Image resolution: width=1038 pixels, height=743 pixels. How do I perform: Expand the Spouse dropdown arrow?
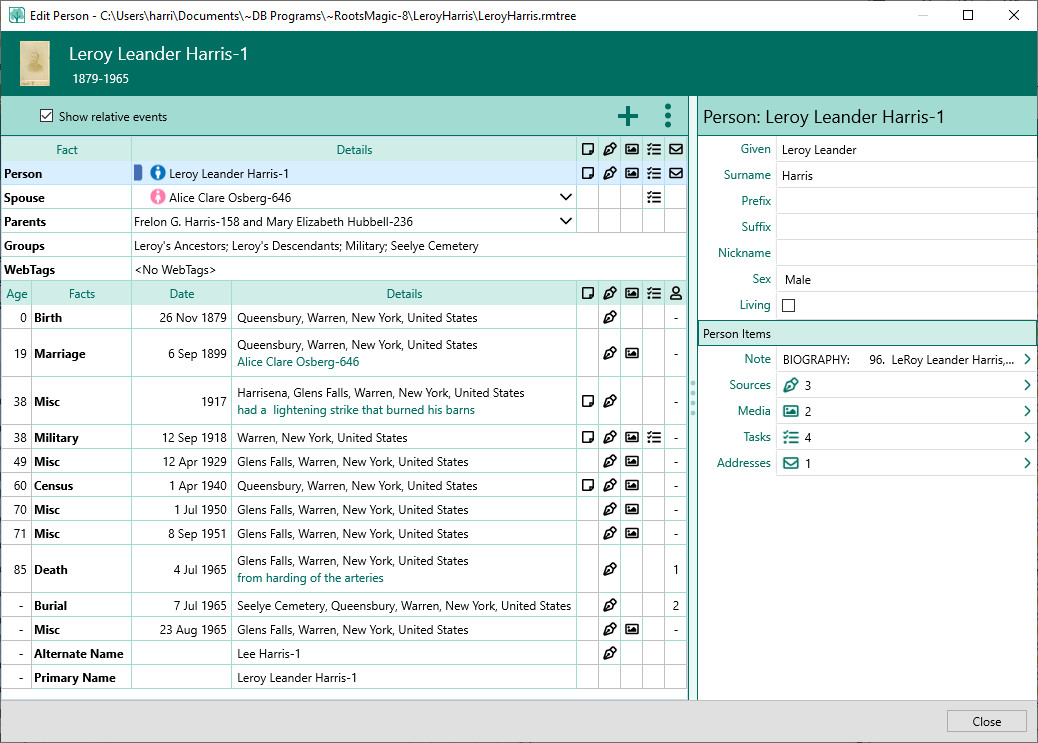565,198
